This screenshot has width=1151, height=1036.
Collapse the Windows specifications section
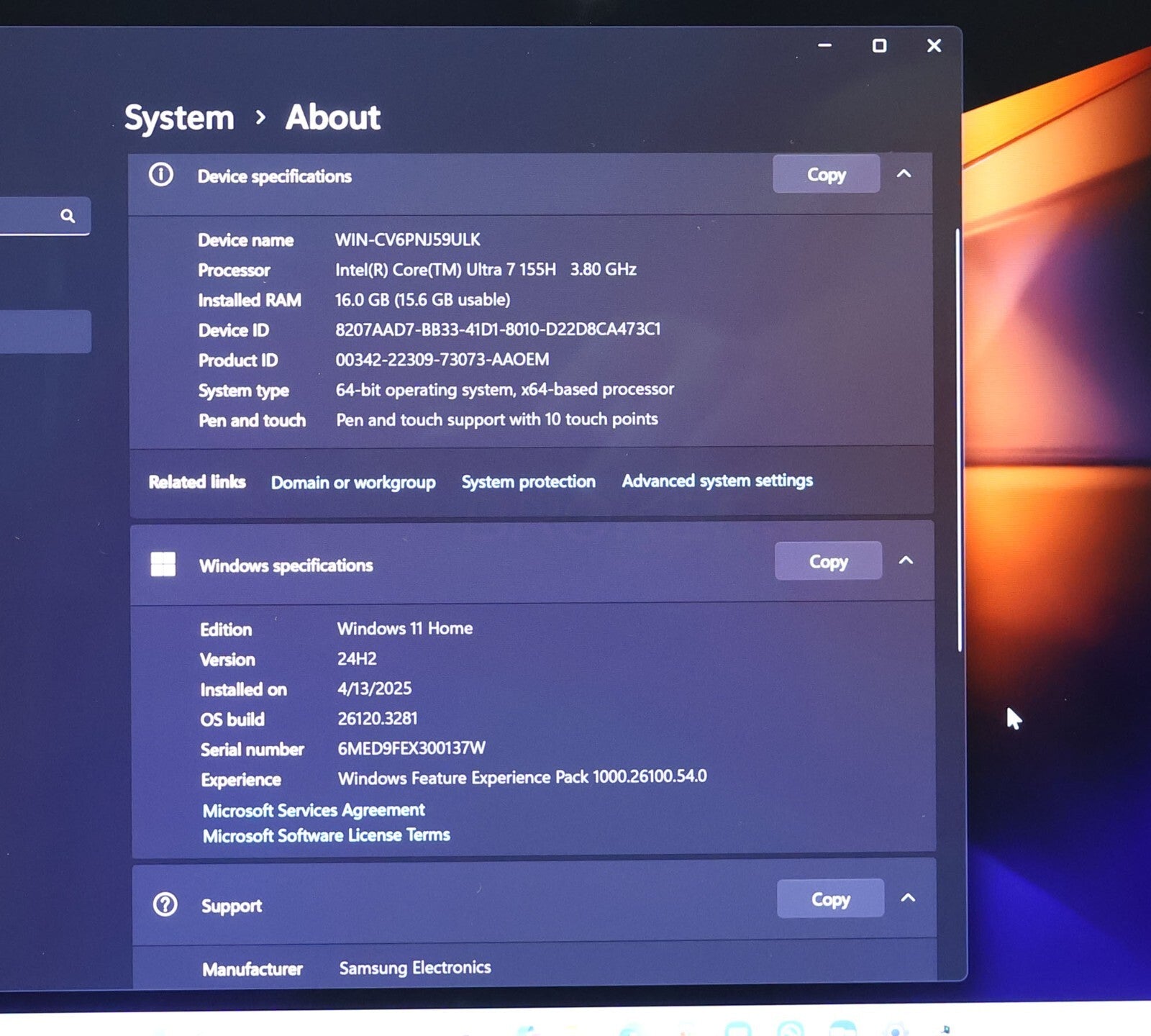906,560
